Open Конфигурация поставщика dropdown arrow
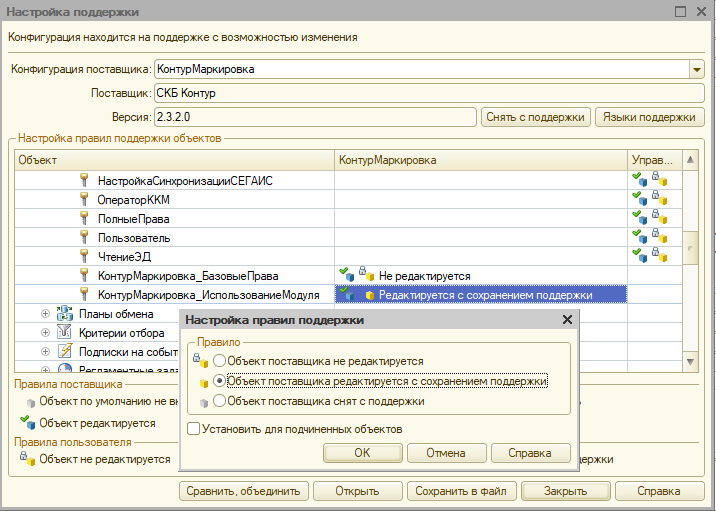This screenshot has width=716, height=511. (x=696, y=69)
